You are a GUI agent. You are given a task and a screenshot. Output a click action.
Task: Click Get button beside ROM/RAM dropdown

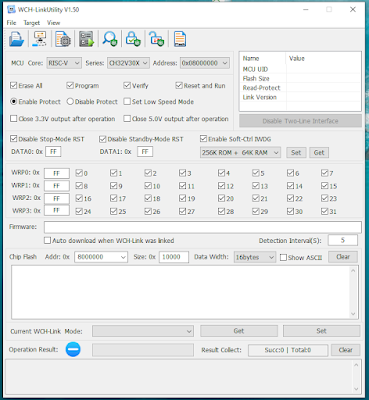click(x=319, y=153)
